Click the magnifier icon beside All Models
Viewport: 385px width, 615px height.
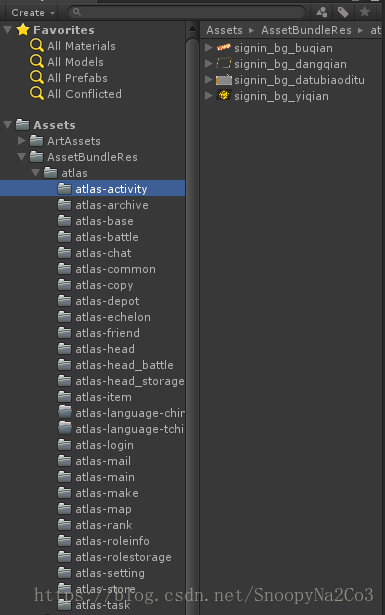[37, 62]
